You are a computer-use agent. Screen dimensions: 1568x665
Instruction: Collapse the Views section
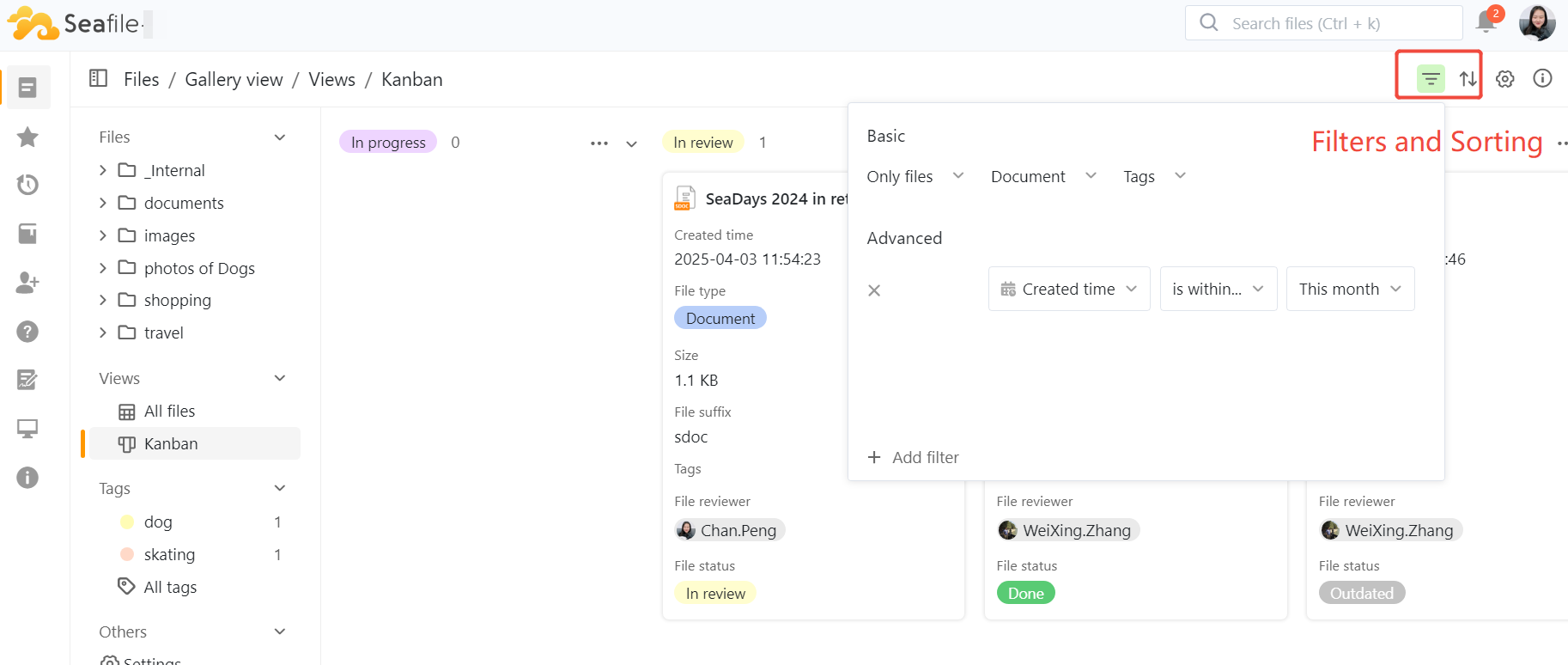click(x=279, y=378)
